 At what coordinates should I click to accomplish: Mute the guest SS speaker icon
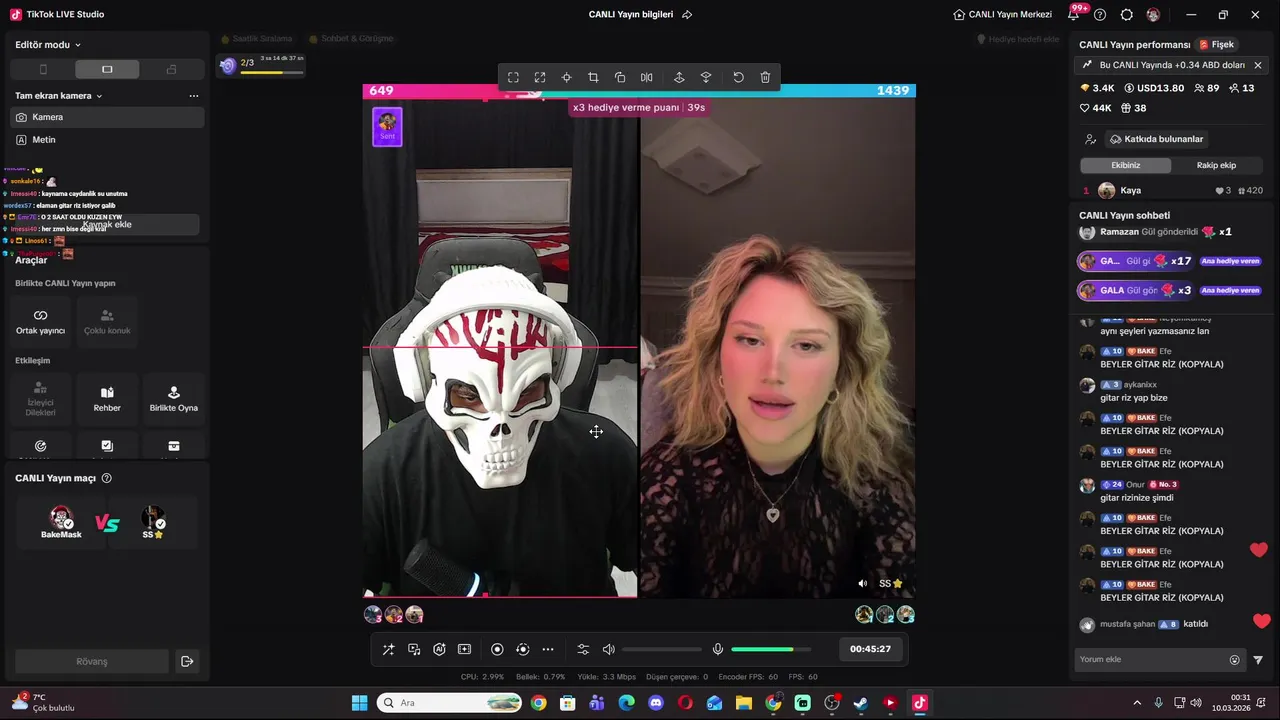863,583
